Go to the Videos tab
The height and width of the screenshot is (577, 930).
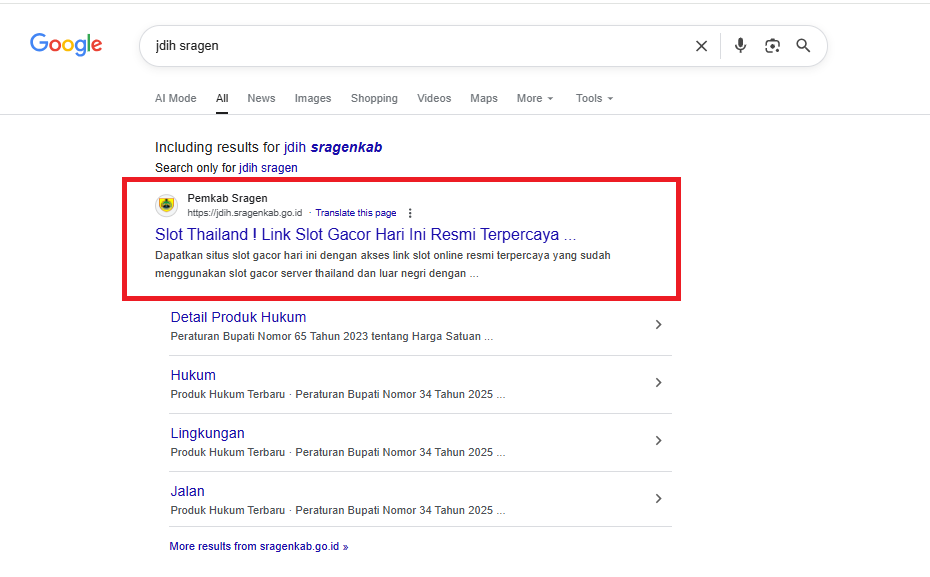(434, 98)
